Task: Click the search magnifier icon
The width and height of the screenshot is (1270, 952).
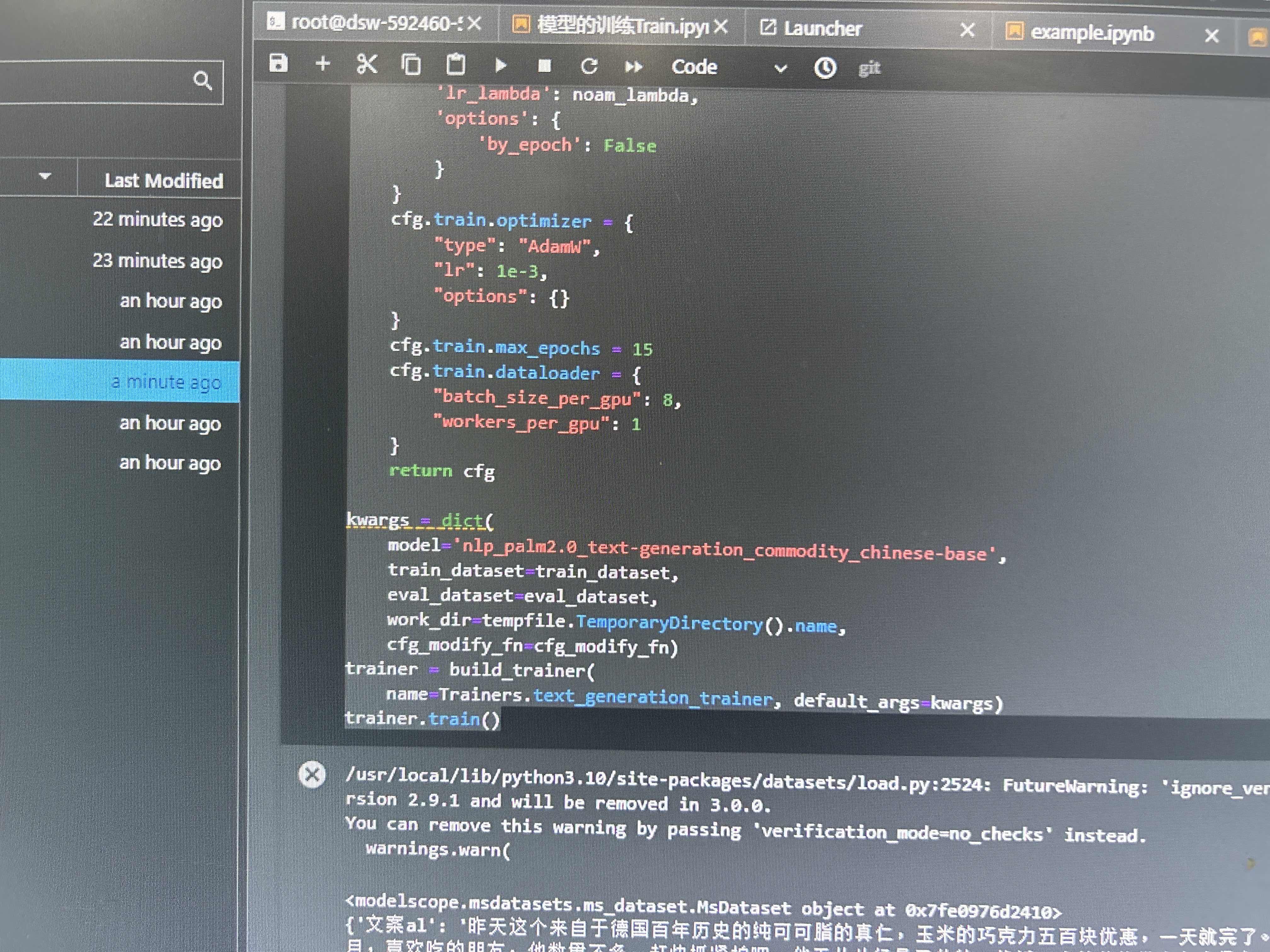Action: coord(202,81)
